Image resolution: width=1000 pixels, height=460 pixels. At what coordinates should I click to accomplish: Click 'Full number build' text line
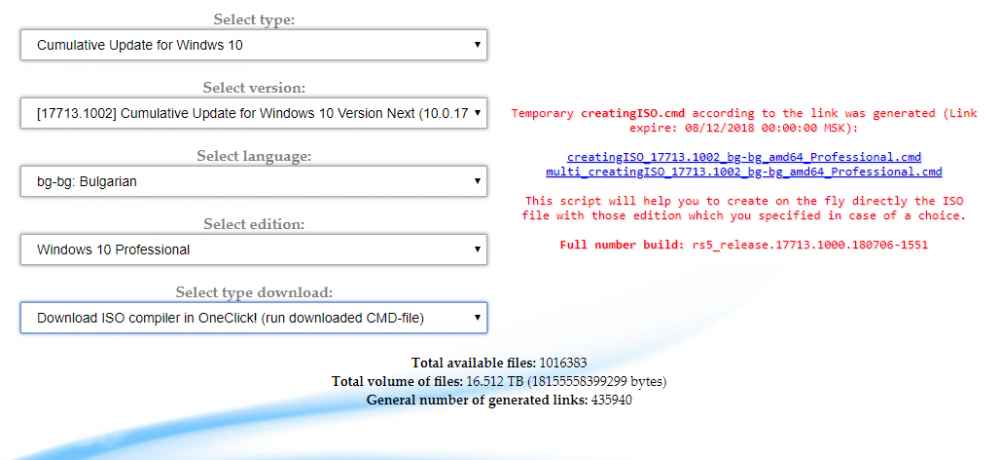[x=744, y=245]
